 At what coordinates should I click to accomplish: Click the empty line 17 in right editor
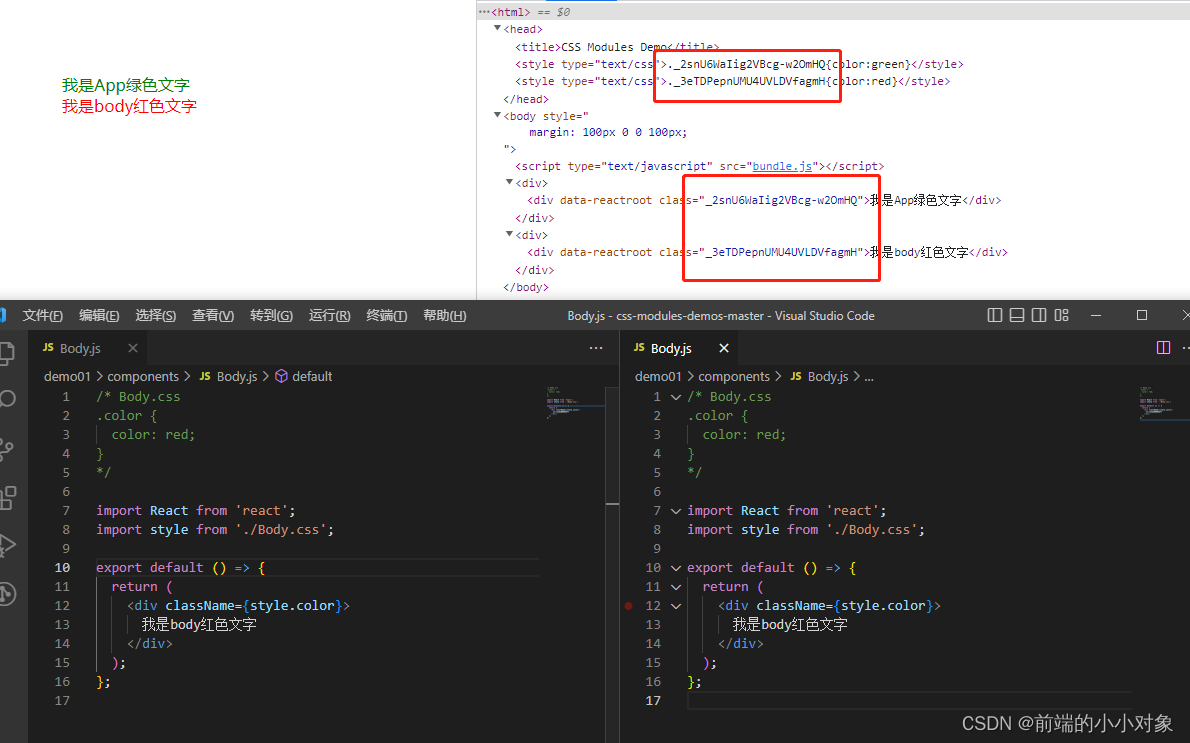coord(909,700)
